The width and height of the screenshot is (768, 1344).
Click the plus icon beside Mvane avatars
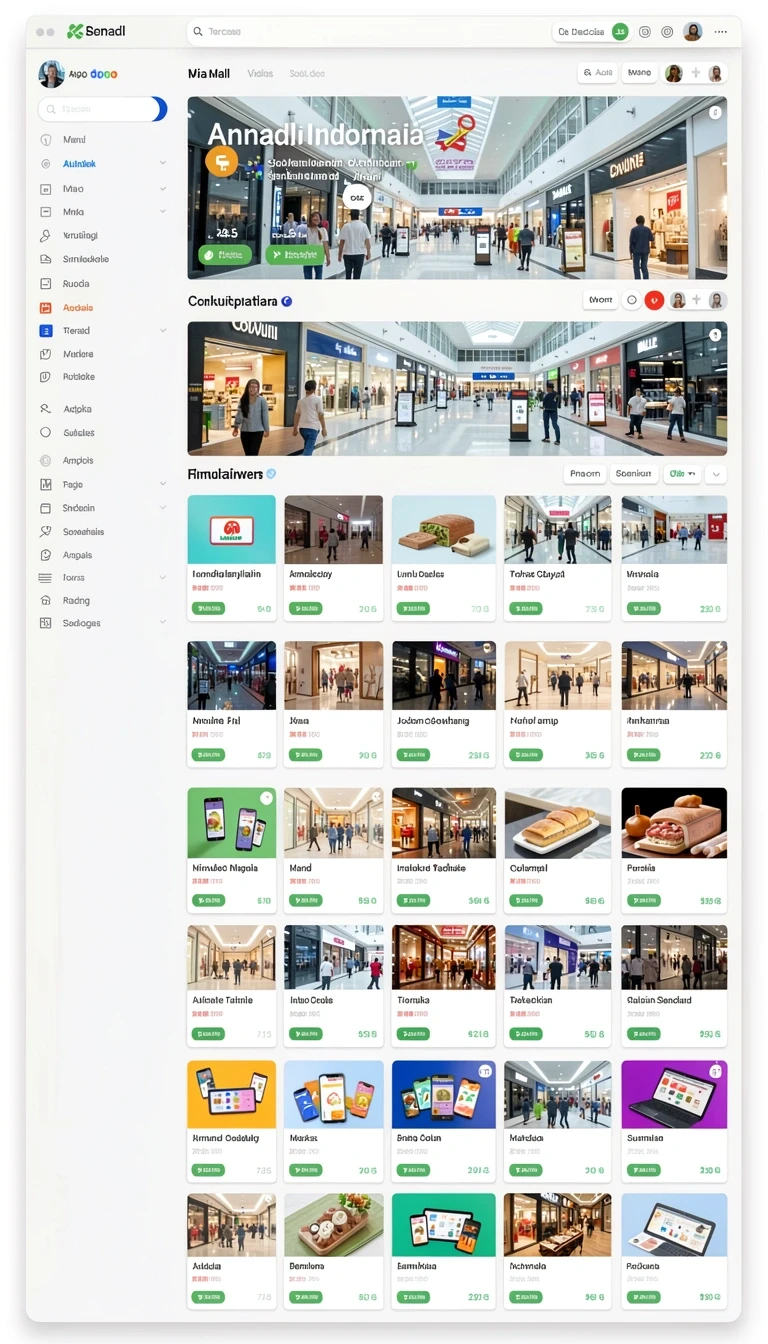(695, 73)
